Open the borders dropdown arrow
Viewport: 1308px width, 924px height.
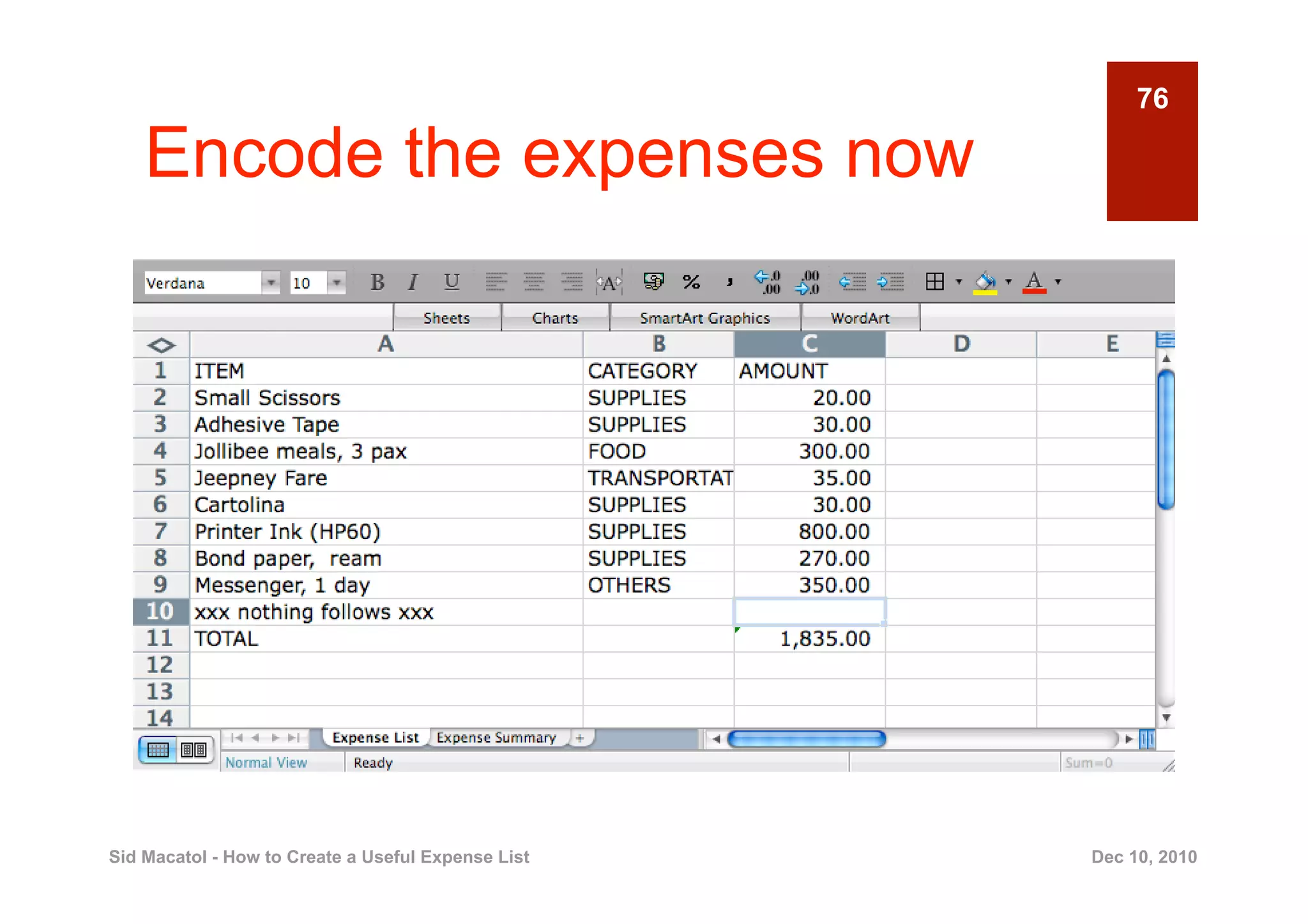[x=959, y=282]
